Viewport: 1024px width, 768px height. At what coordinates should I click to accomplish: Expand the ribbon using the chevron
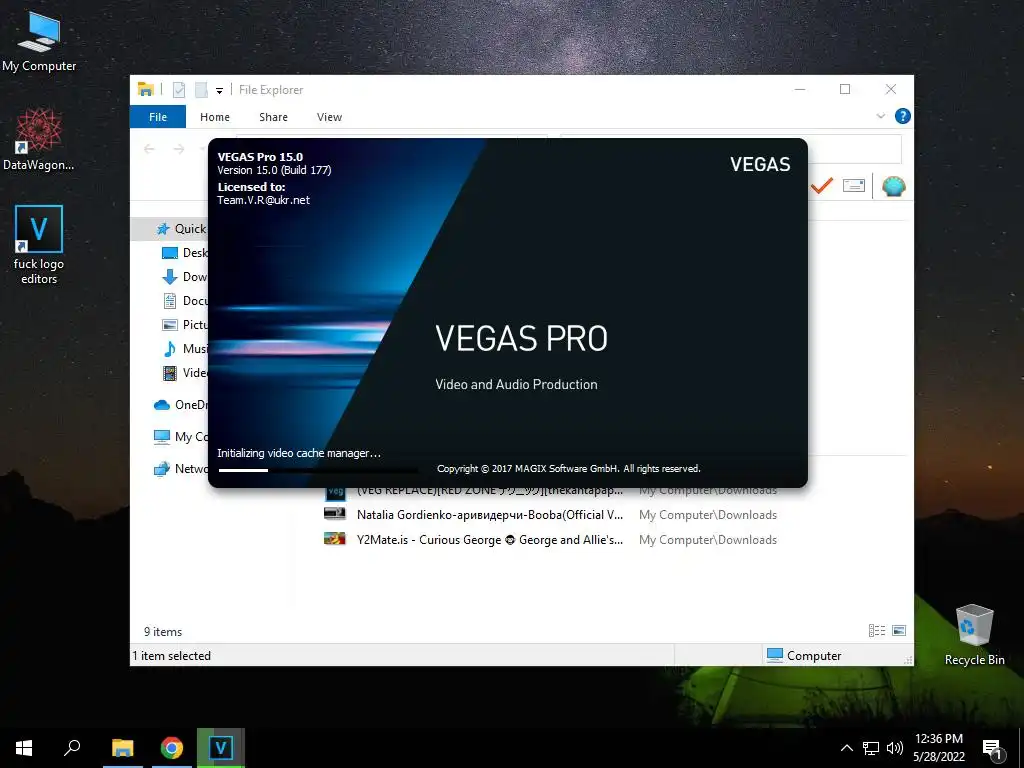pos(880,116)
